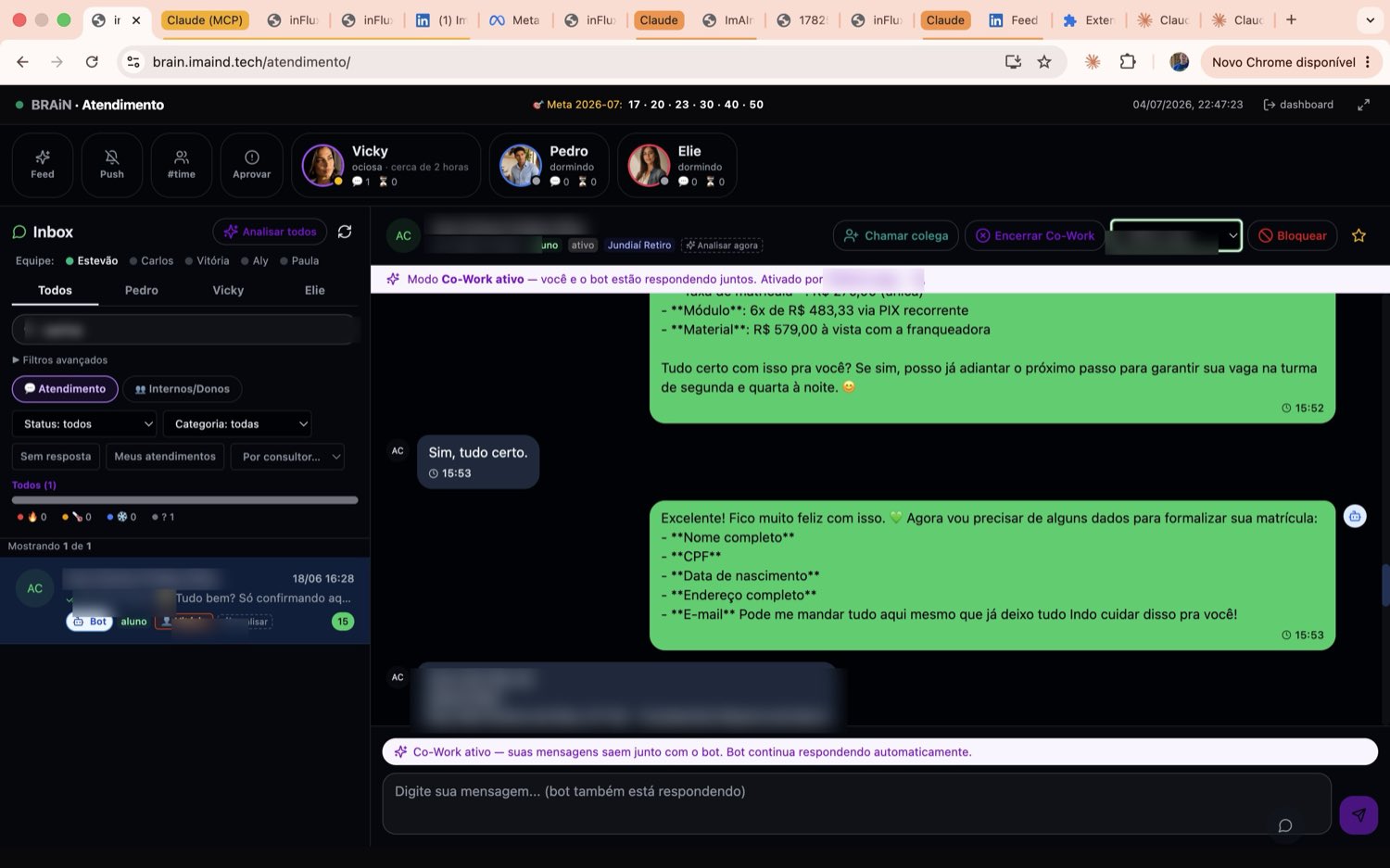Image resolution: width=1390 pixels, height=868 pixels.
Task: Click the Push notifications icon button
Action: [112, 165]
